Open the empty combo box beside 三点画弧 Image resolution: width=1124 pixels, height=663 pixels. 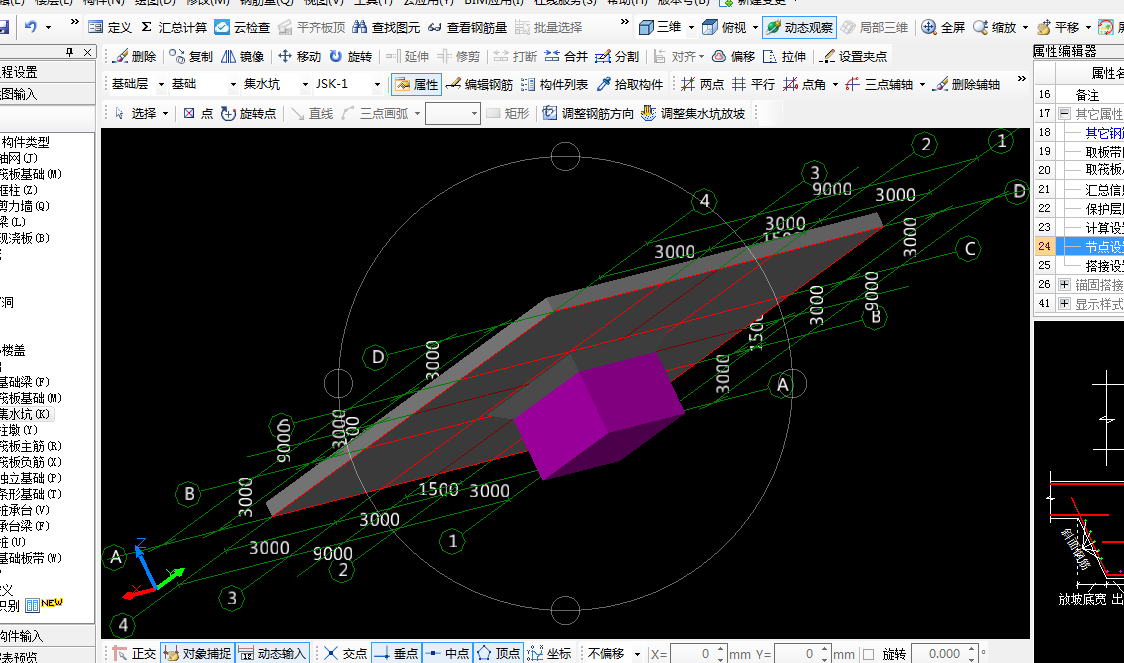(x=452, y=113)
